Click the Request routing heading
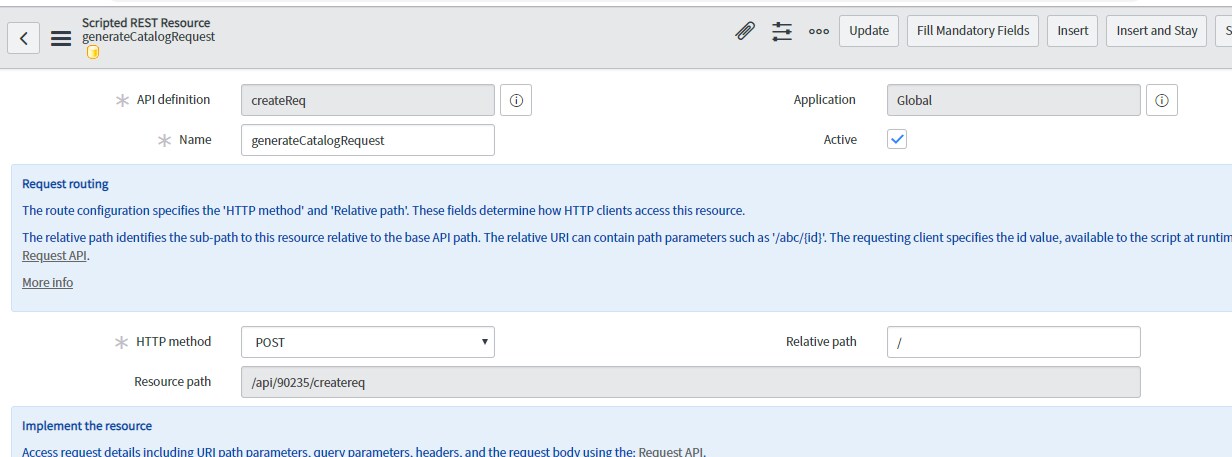The image size is (1232, 457). pyautogui.click(x=65, y=184)
